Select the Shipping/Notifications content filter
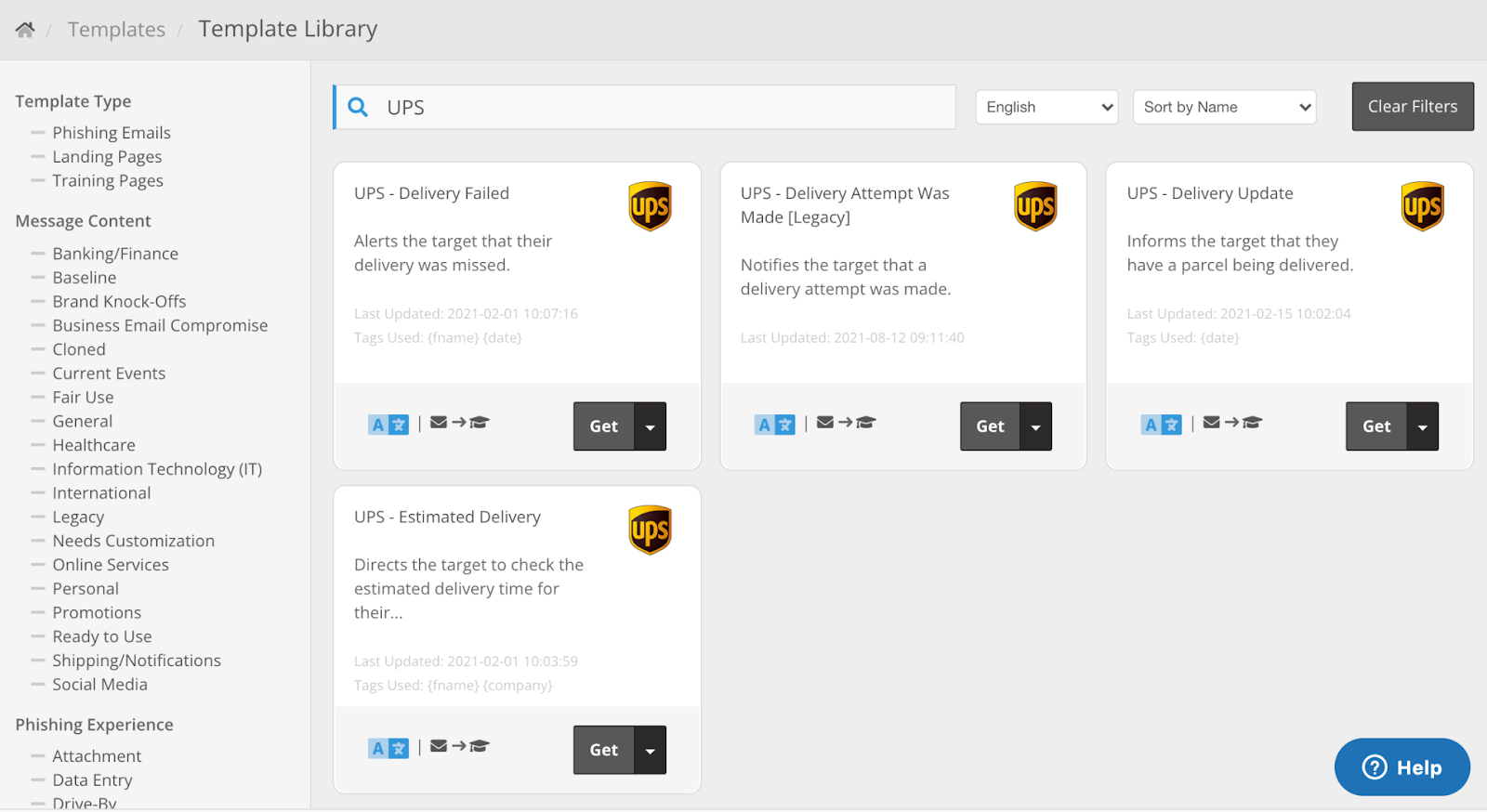Viewport: 1487px width, 812px height. point(137,661)
